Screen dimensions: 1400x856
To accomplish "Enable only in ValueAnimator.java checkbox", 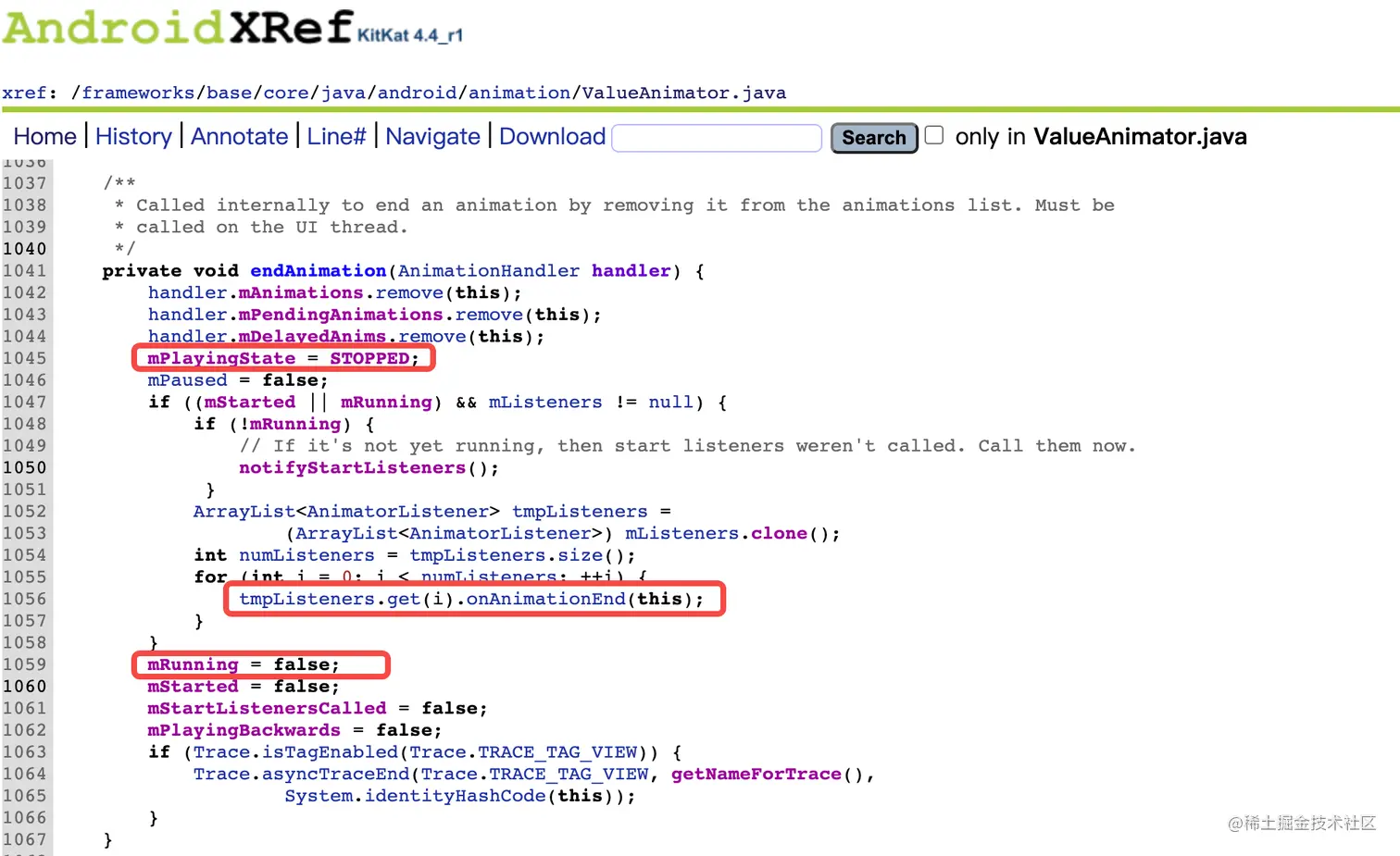I will (934, 135).
